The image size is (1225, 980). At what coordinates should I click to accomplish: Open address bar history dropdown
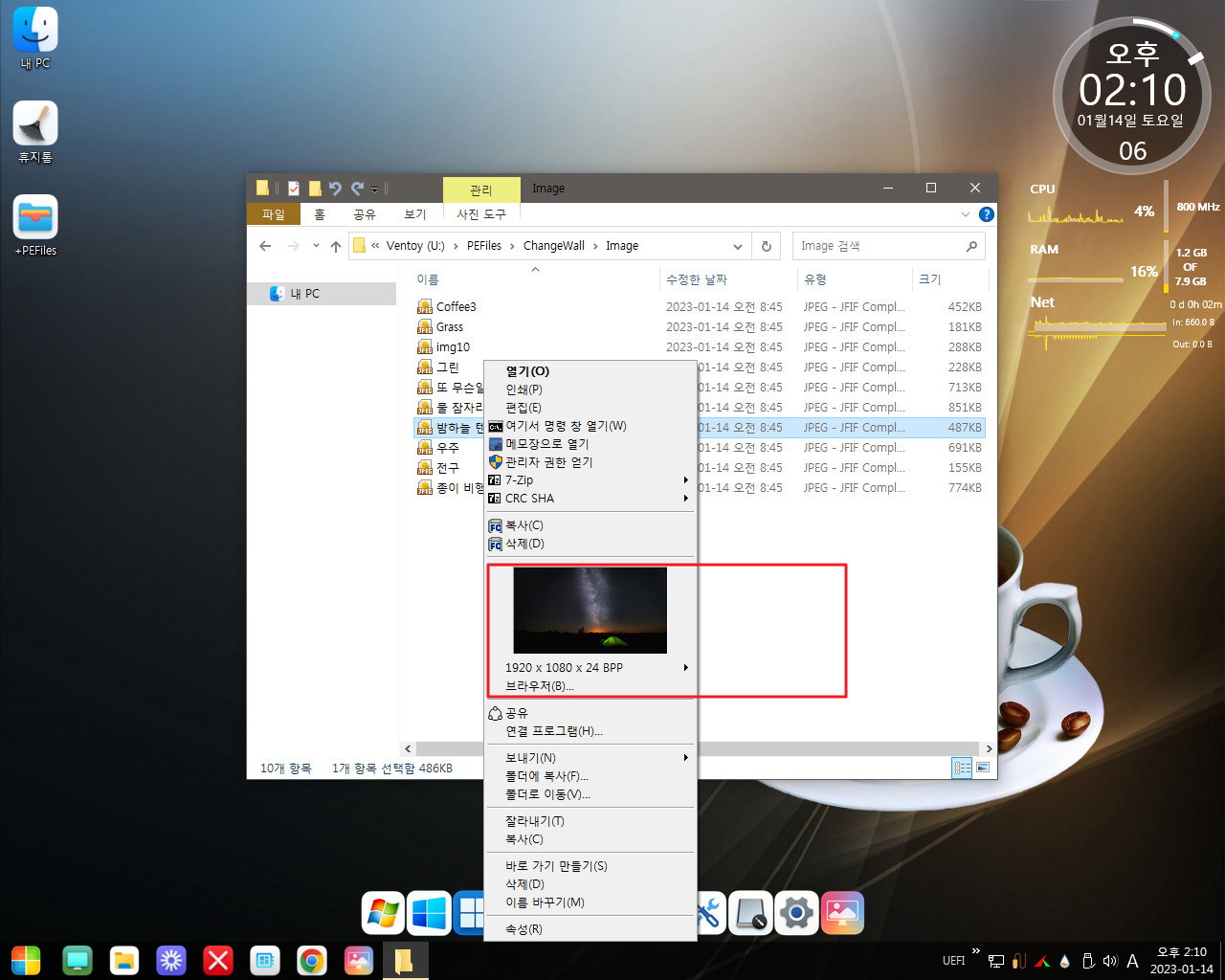(737, 246)
